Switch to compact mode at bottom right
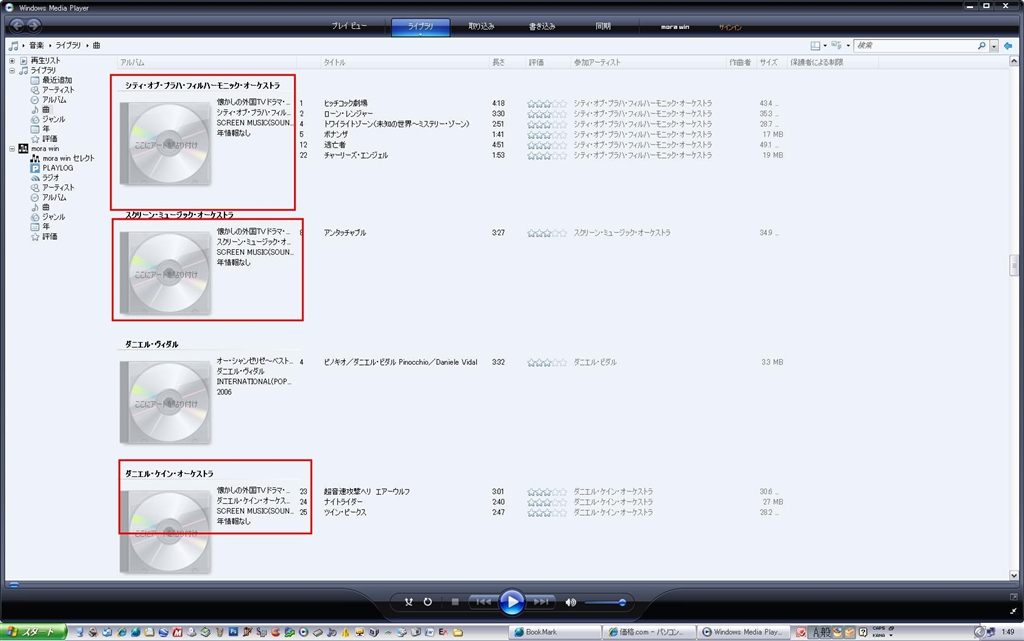 tap(1014, 612)
